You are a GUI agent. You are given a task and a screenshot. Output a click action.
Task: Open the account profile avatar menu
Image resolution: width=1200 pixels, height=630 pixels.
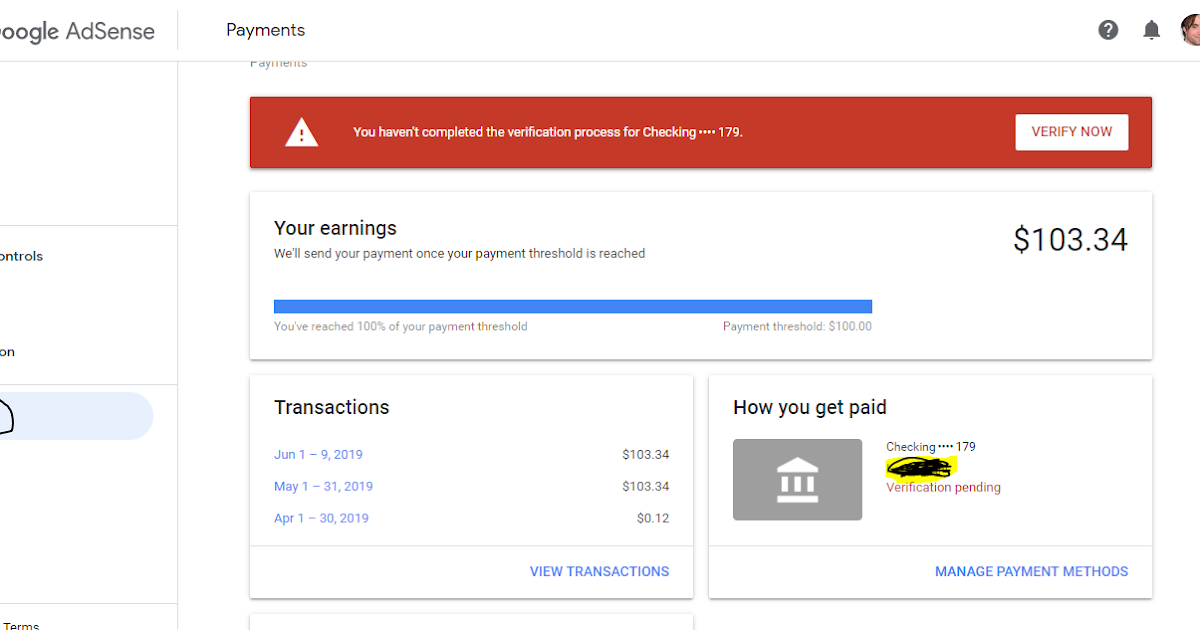[1190, 30]
